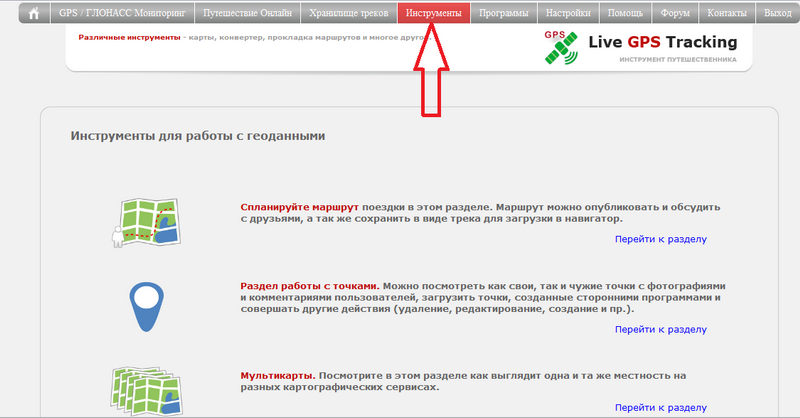Viewport: 800px width, 418px height.
Task: Open the Программы menu item
Action: click(x=505, y=14)
